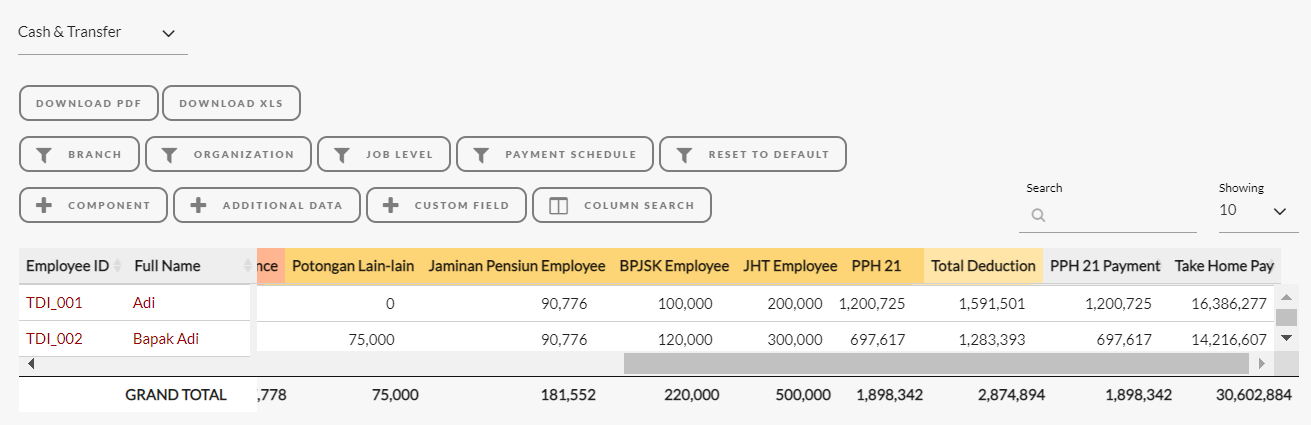Download the report as PDF
Viewport: 1311px width, 425px height.
(89, 103)
